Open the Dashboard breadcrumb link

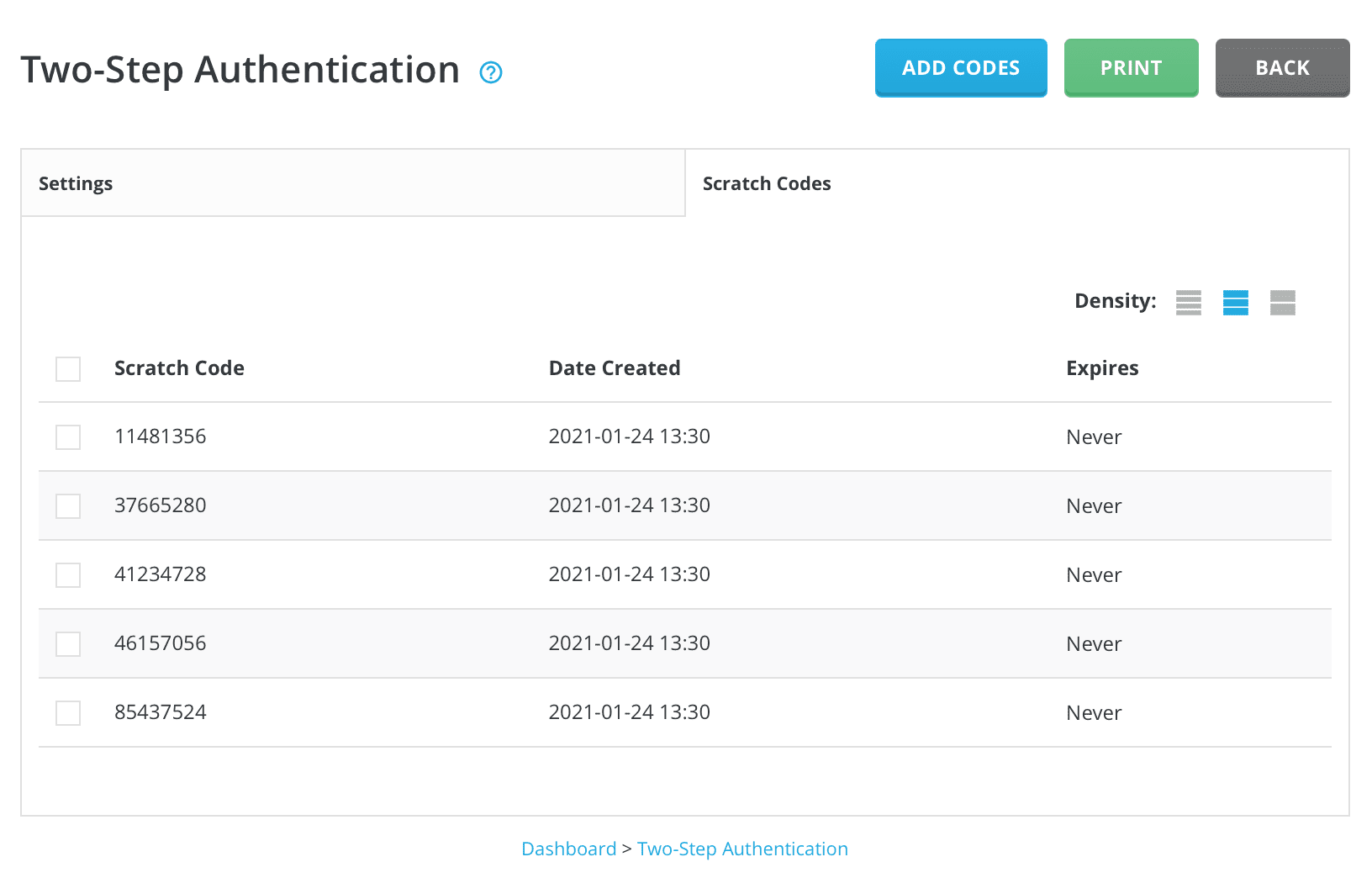click(x=568, y=849)
